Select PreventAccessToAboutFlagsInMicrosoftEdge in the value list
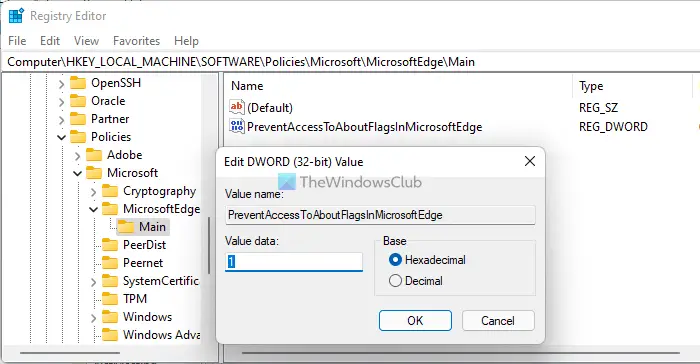Viewport: 700px width, 364px height. (365, 127)
